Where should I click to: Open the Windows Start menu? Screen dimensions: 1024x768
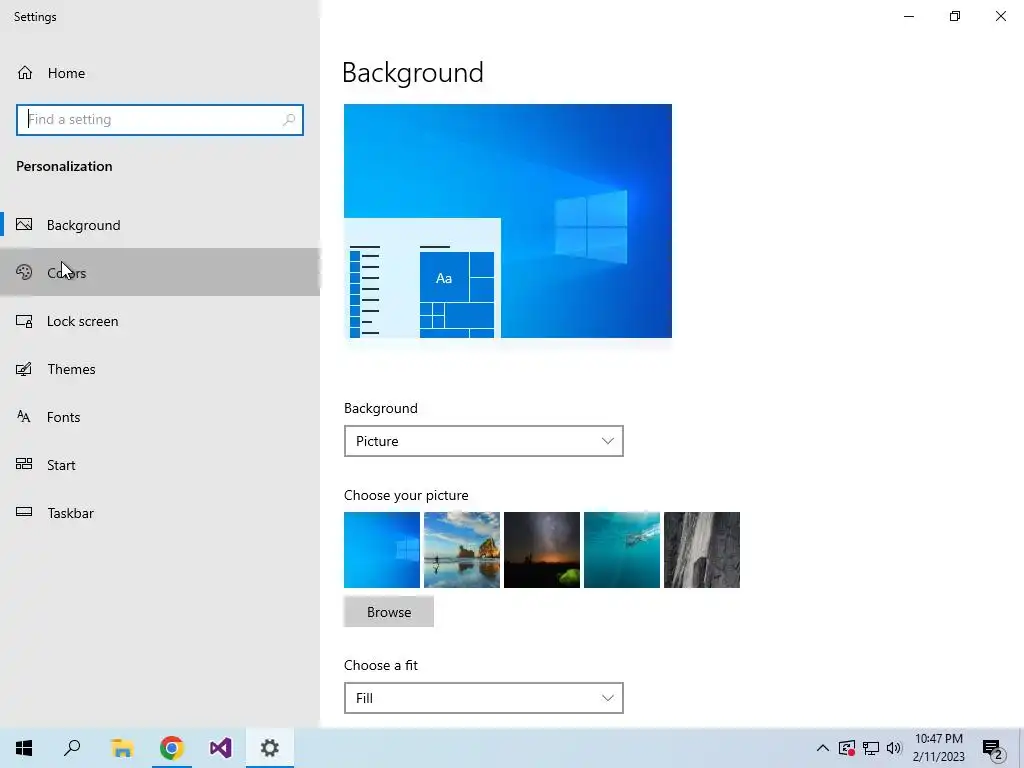(x=24, y=748)
